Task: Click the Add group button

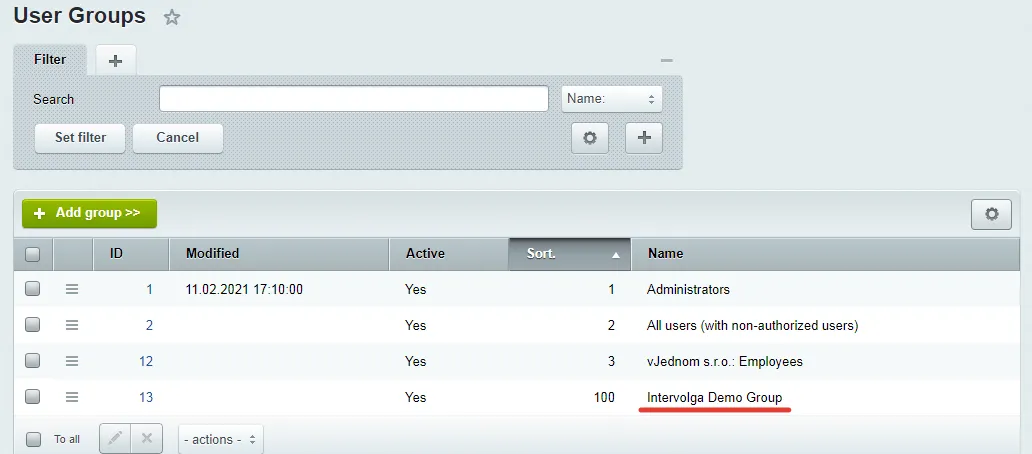Action: [89, 213]
